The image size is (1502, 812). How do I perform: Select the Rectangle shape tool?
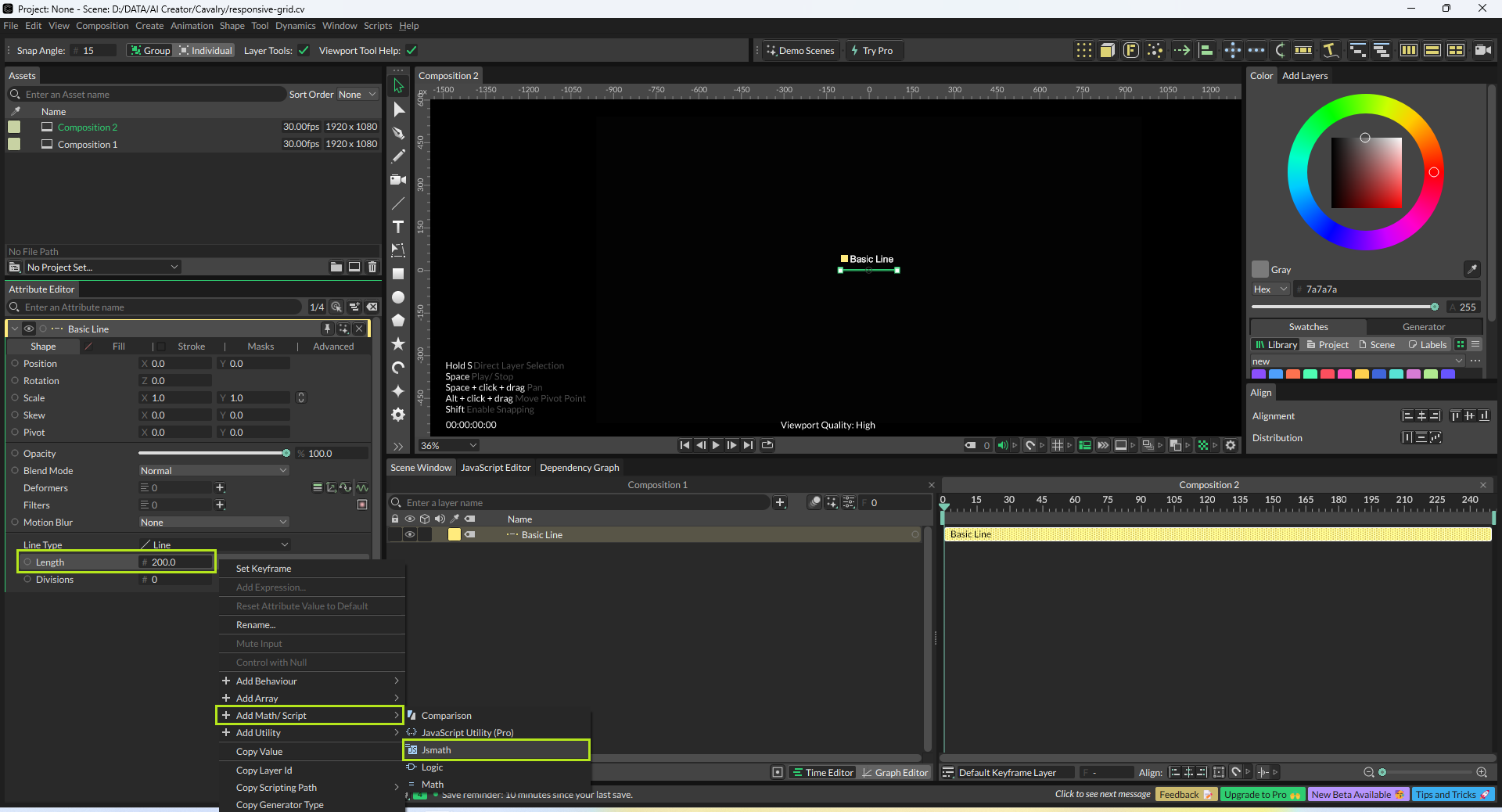398,274
